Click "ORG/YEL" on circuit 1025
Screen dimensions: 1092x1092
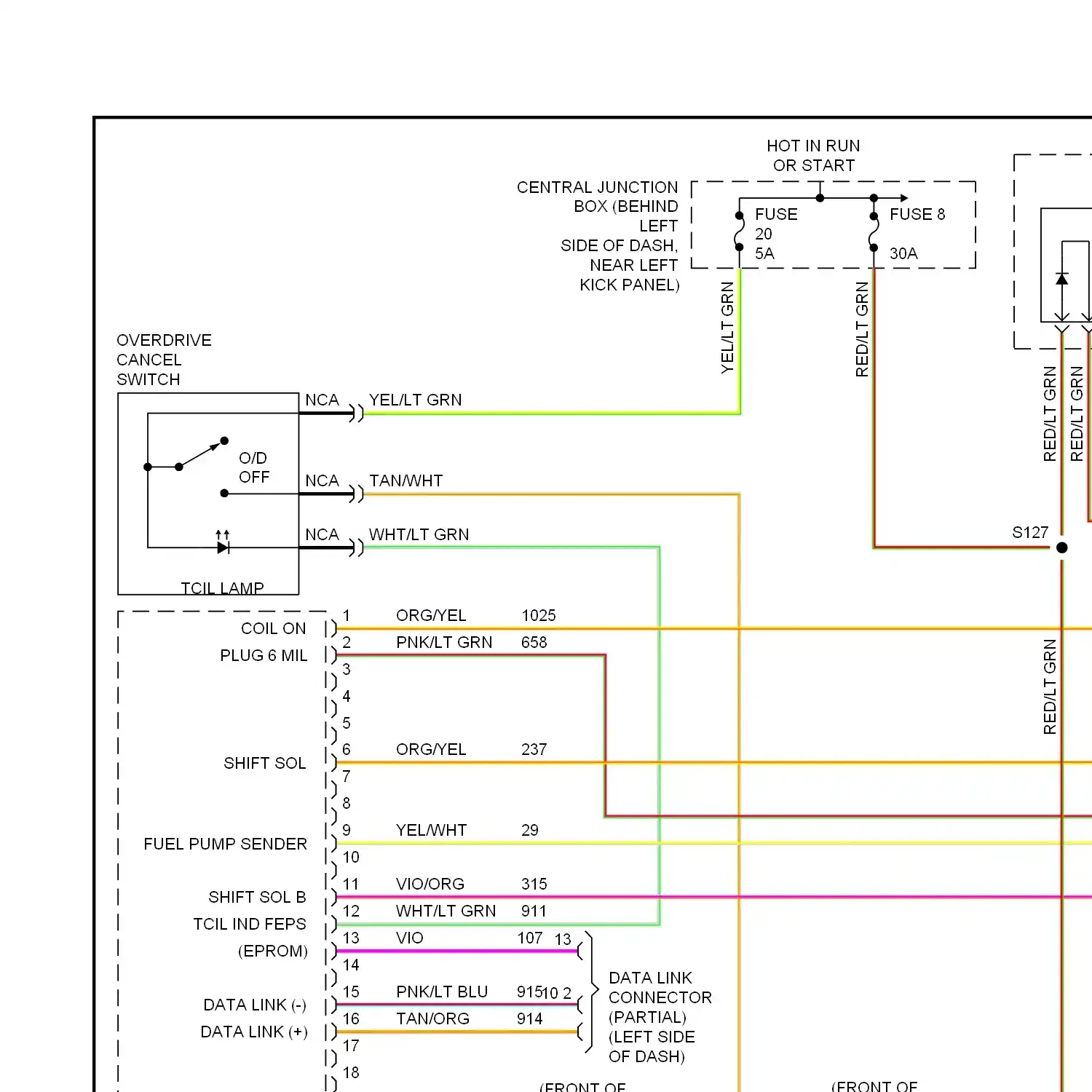point(431,615)
